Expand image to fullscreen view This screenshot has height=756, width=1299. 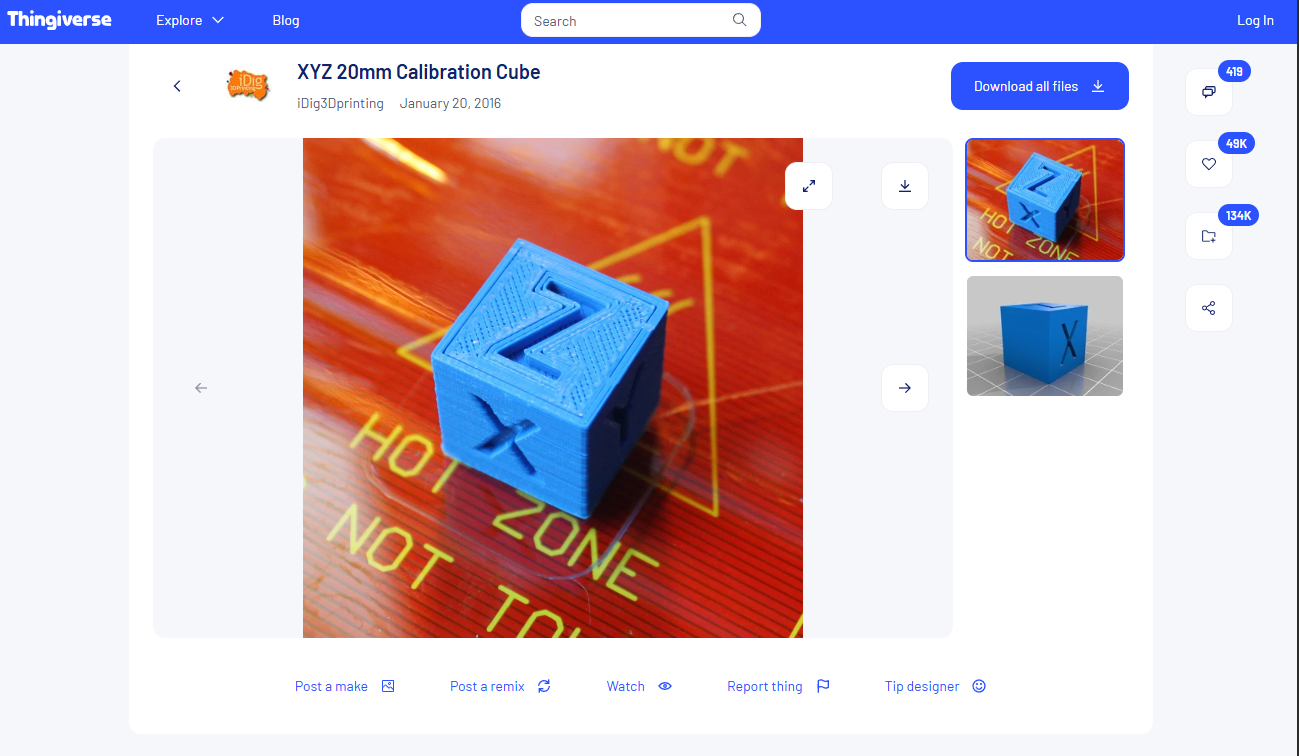click(x=808, y=186)
